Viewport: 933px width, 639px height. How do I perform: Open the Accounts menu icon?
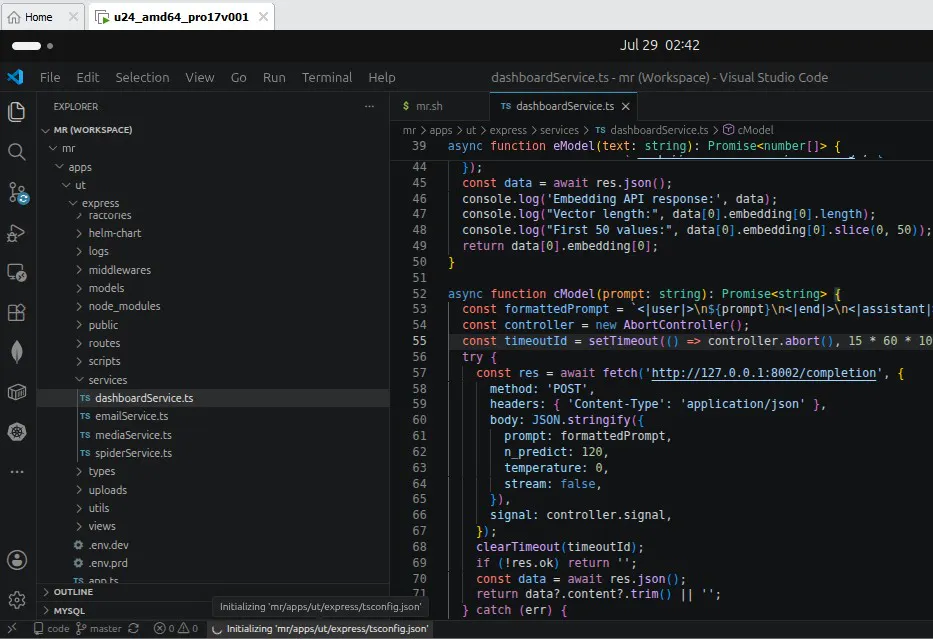point(17,560)
